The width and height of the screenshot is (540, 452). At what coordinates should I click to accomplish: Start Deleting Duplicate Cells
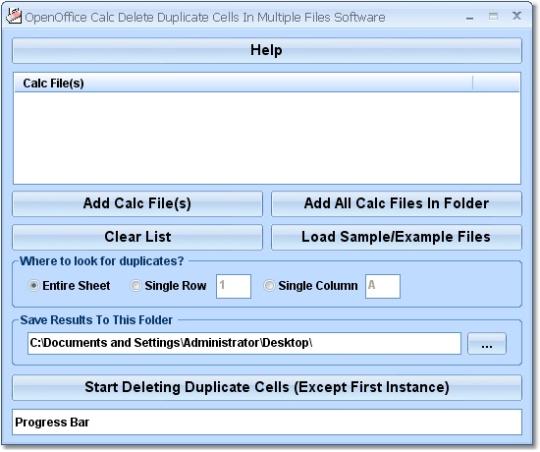[267, 388]
